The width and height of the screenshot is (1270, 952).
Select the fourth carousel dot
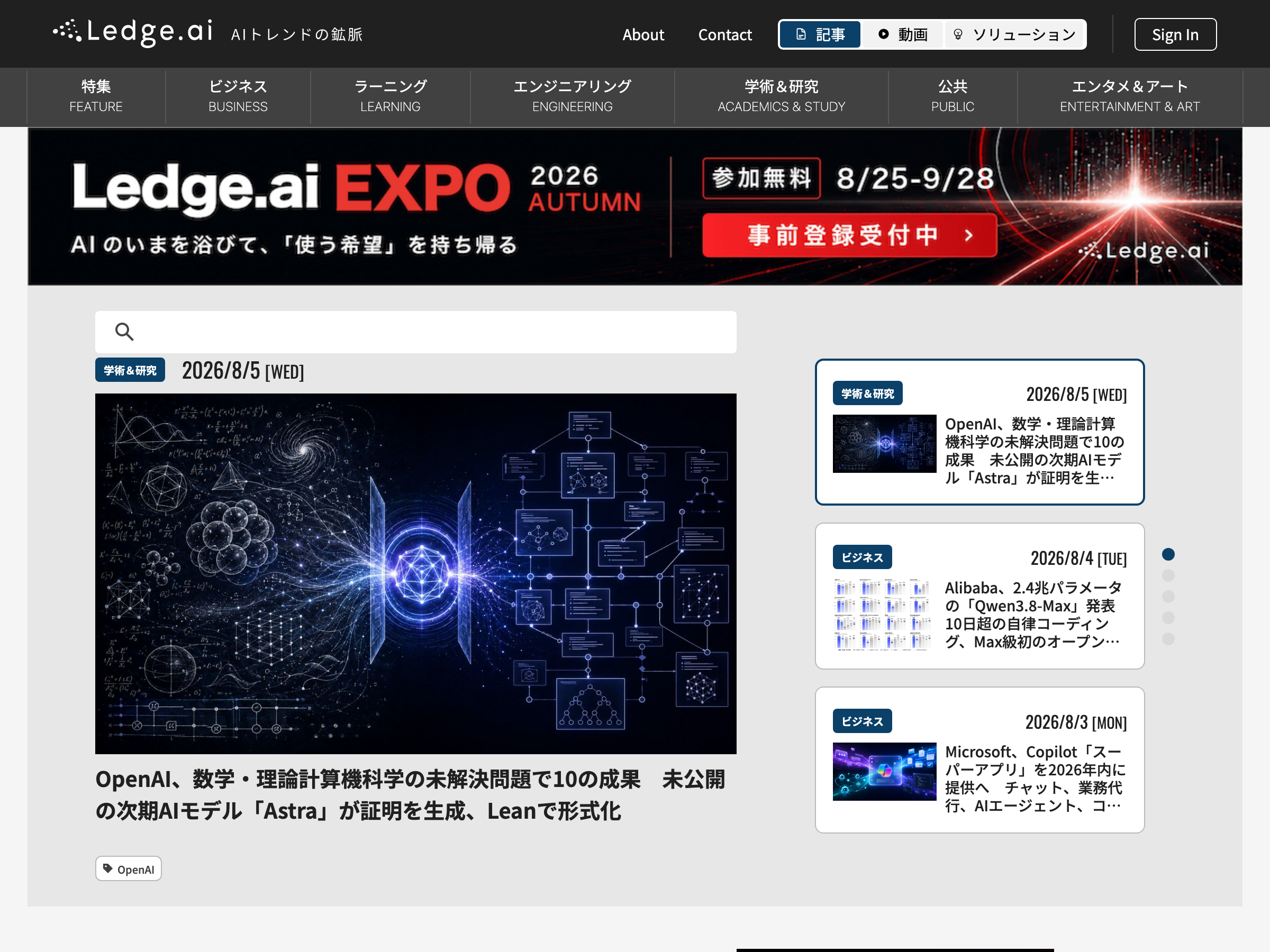pos(1168,618)
